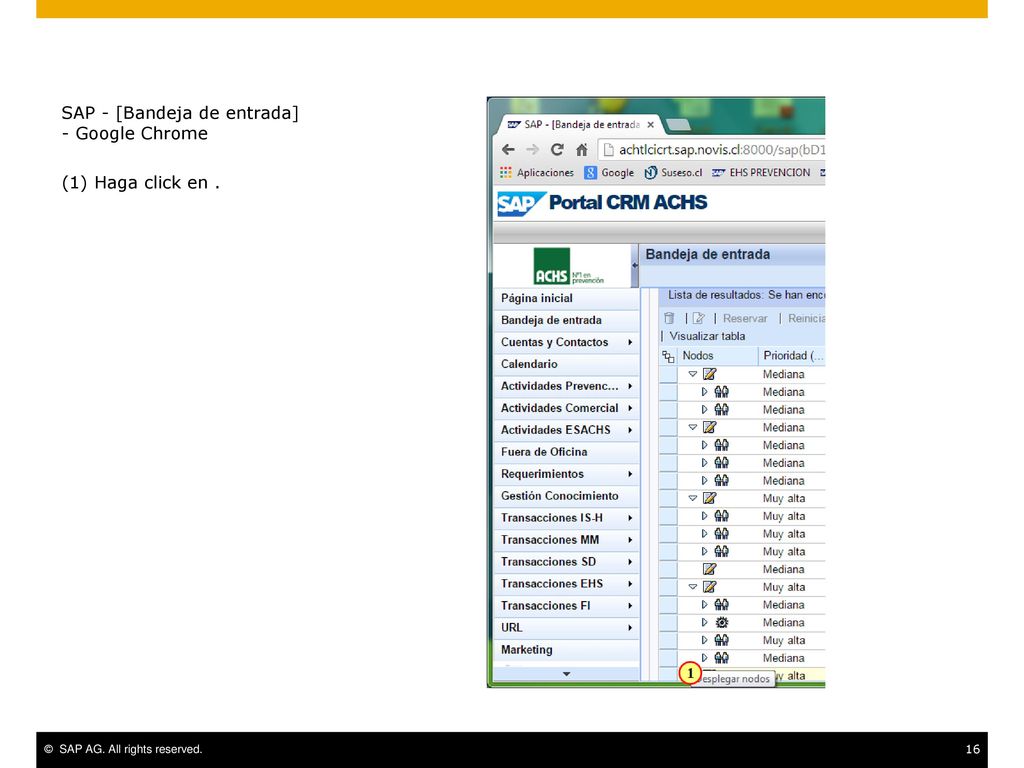The width and height of the screenshot is (1024, 768).
Task: Expand the Transacciones FI submenu arrow
Action: [630, 605]
